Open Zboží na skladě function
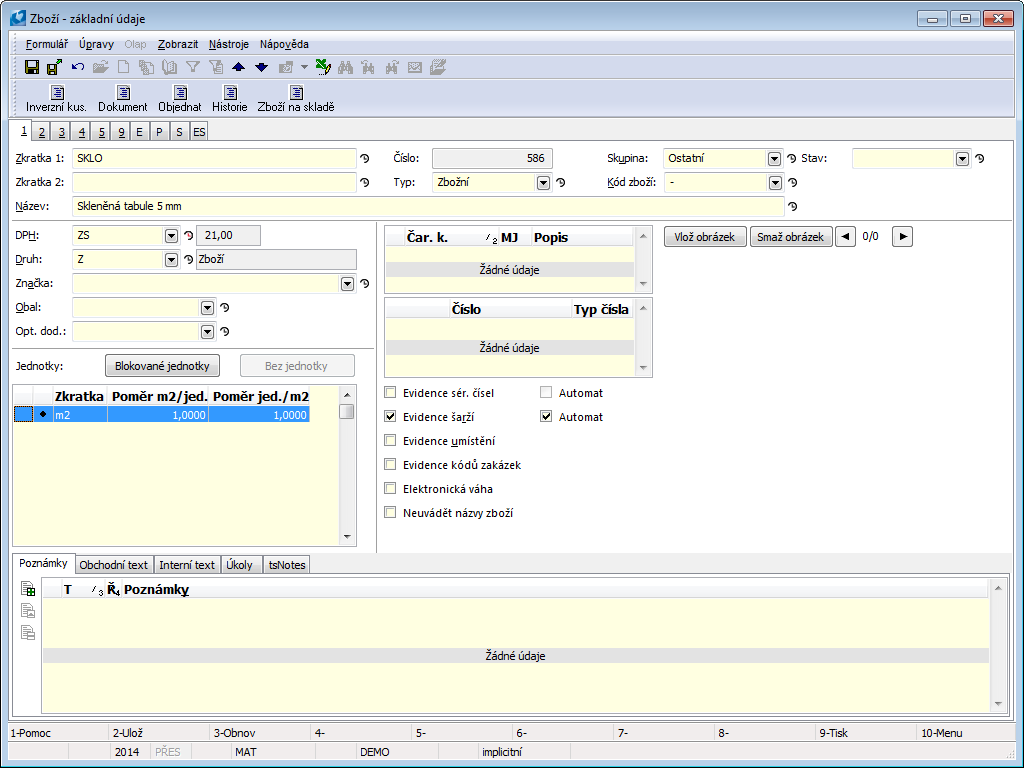 point(296,99)
